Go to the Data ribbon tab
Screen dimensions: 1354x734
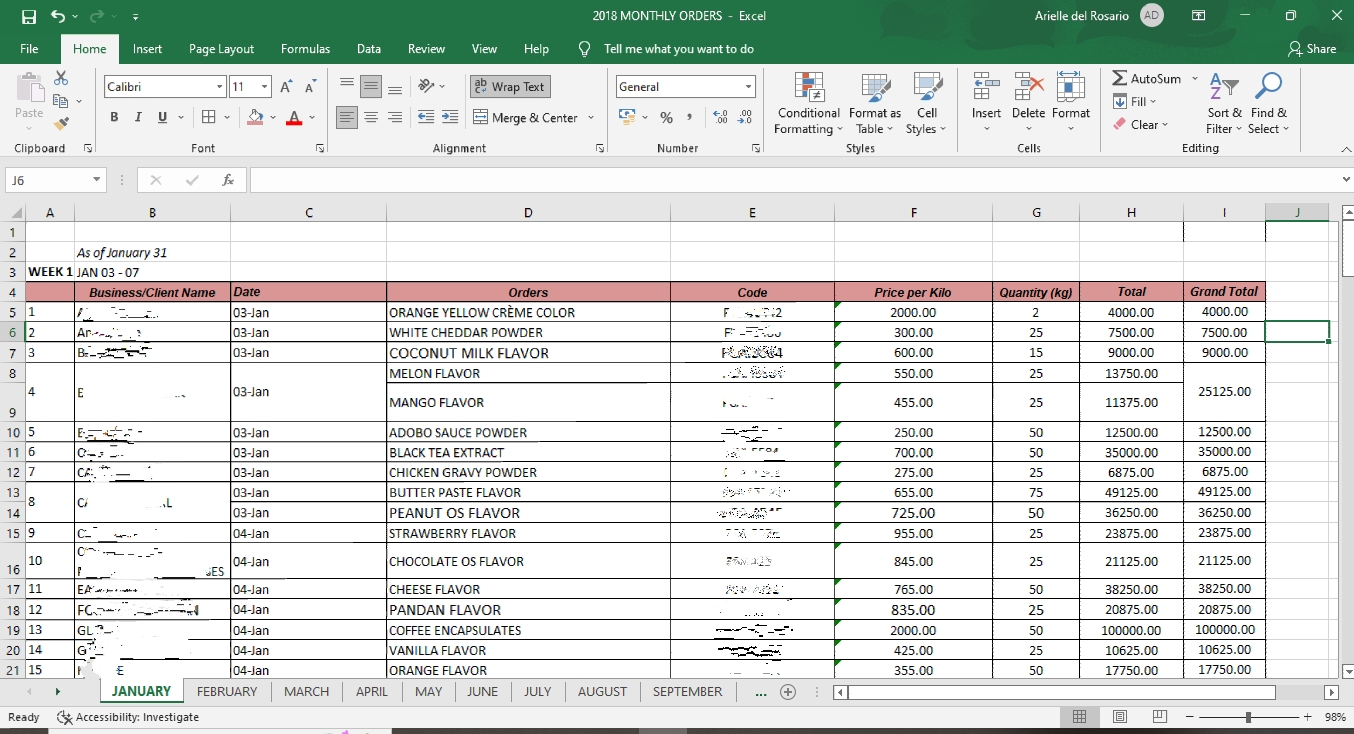click(369, 49)
